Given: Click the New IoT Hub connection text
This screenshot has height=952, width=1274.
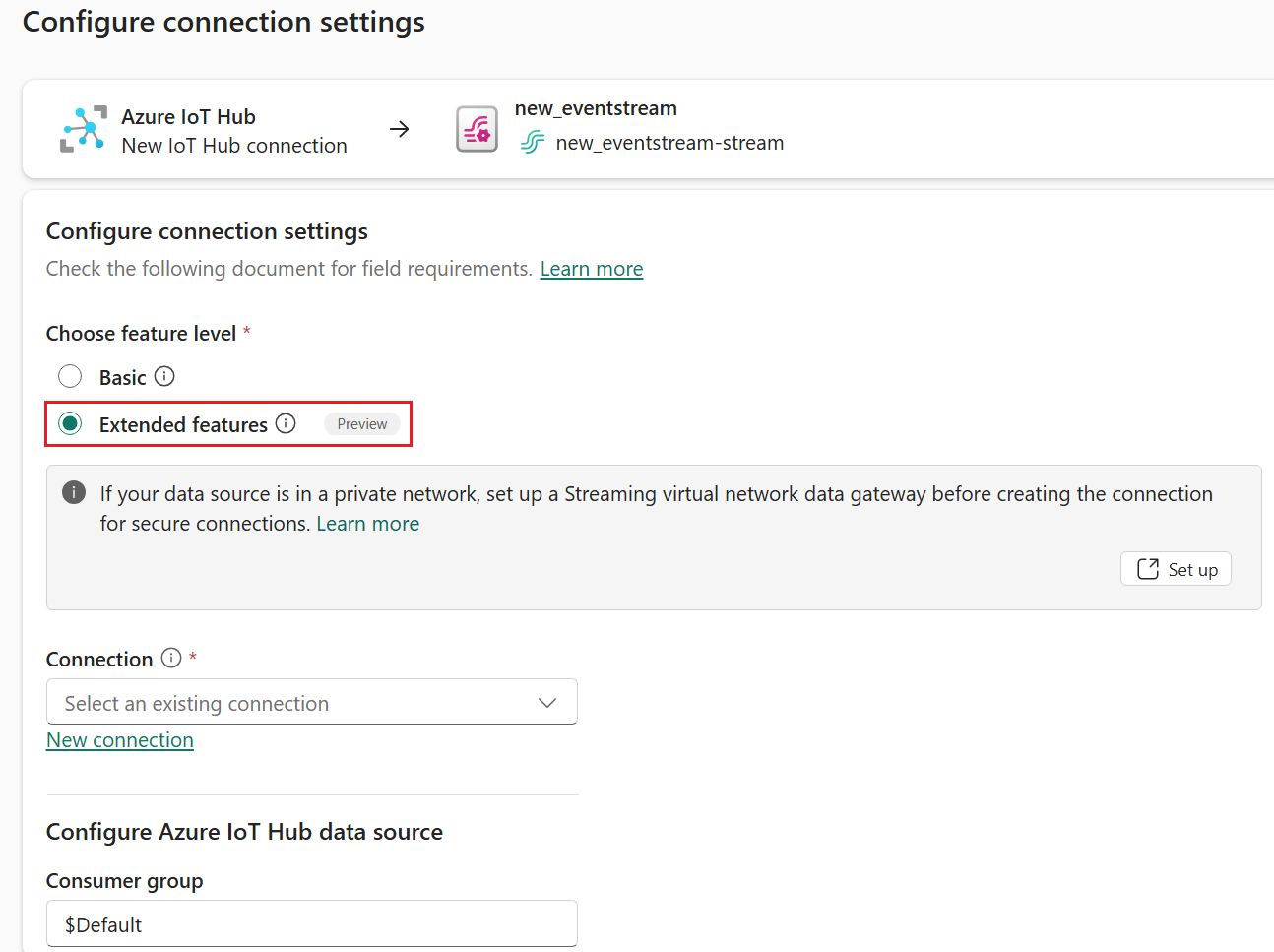Looking at the screenshot, I should pyautogui.click(x=234, y=146).
